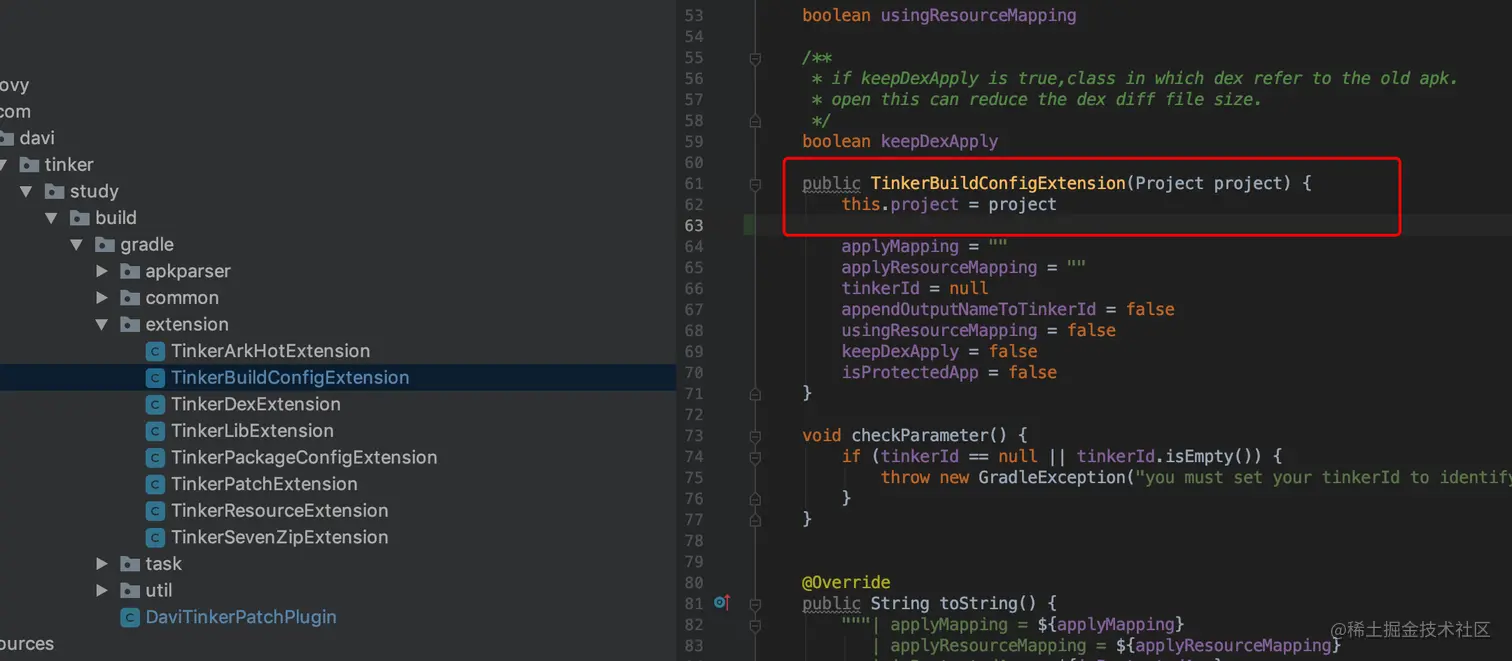Click the TinkerBuildConfigExtension constructor name in editor
The image size is (1512, 661).
pos(998,183)
